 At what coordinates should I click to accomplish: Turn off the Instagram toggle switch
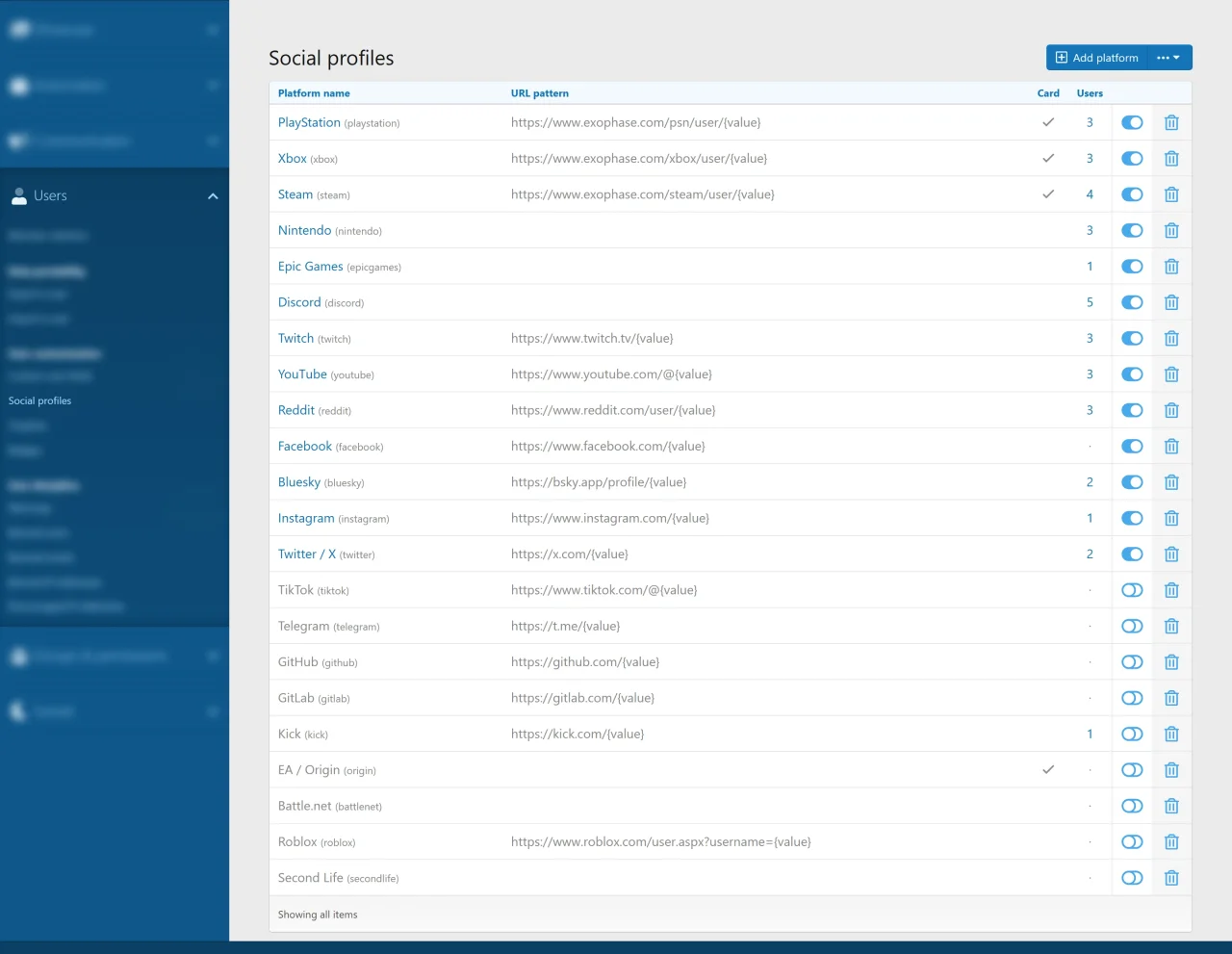pos(1132,518)
